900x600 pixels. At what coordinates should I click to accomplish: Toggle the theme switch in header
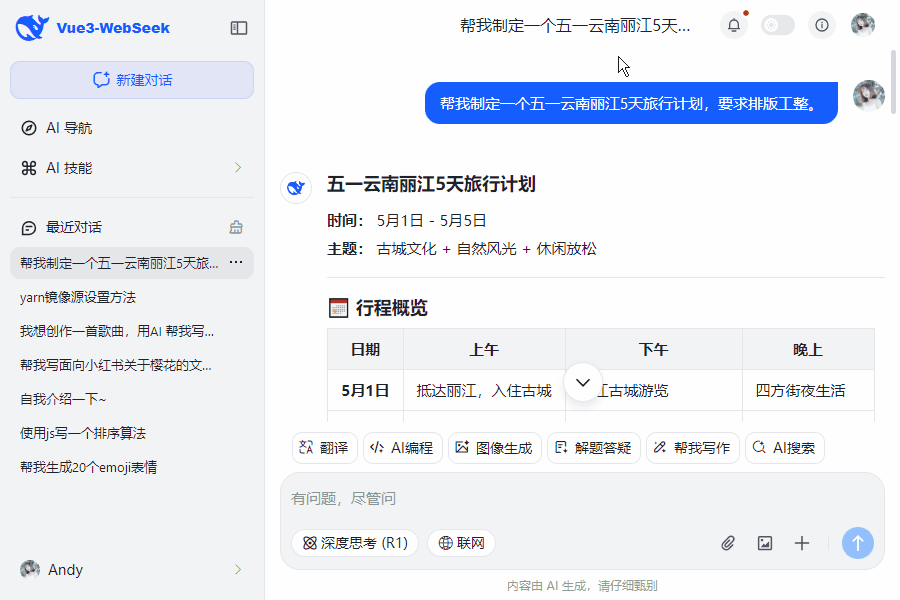click(x=778, y=26)
